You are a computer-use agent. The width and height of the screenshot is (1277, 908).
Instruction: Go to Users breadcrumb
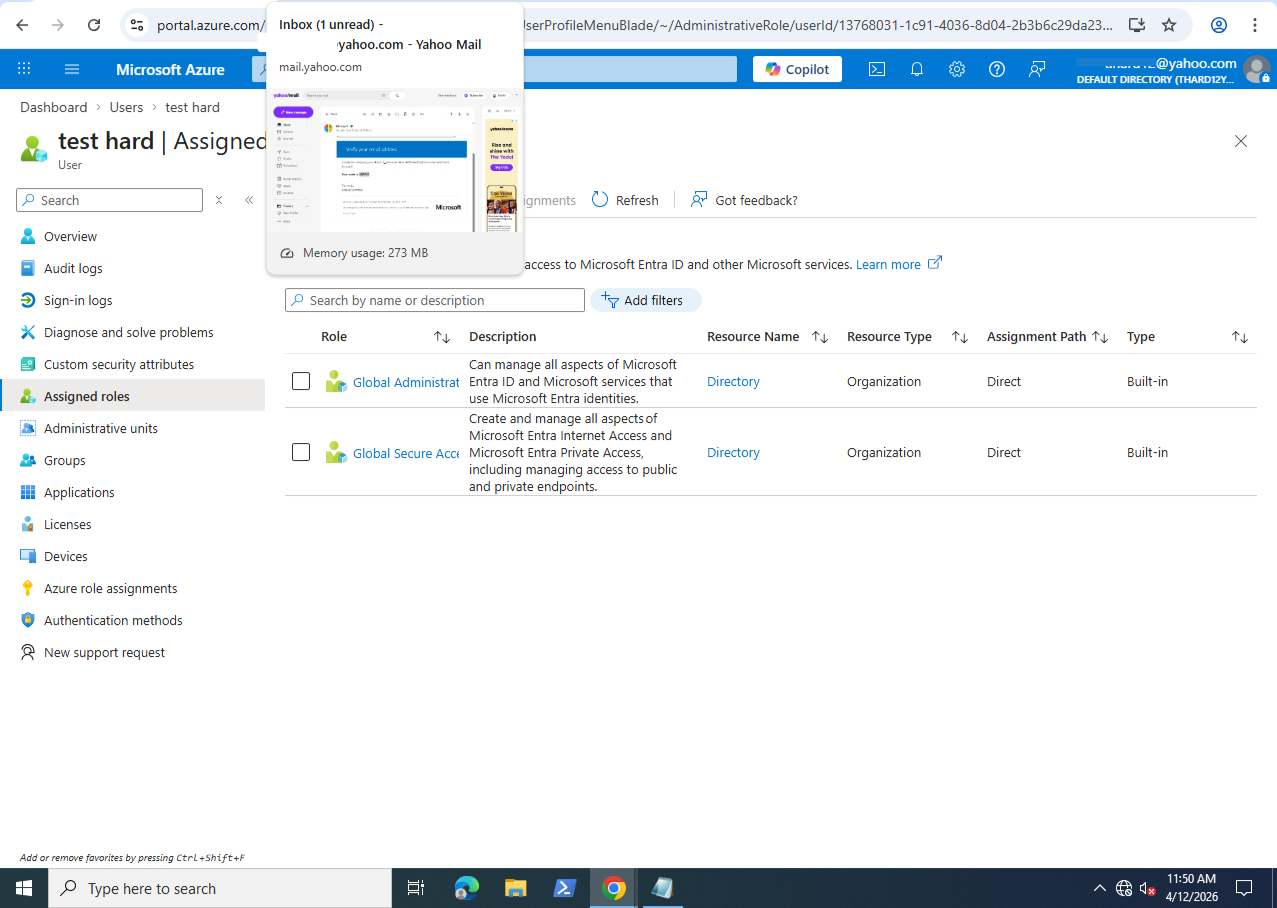click(126, 107)
